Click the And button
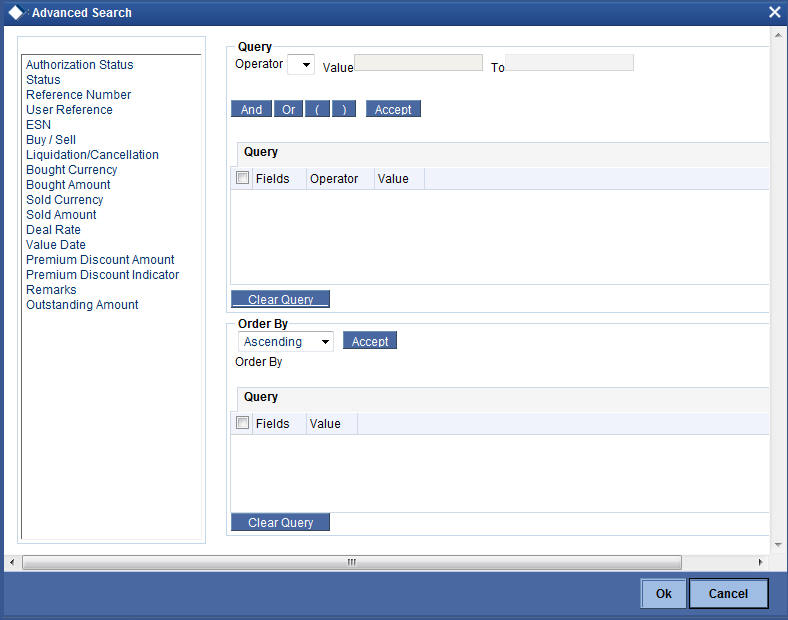The image size is (788, 620). 251,109
